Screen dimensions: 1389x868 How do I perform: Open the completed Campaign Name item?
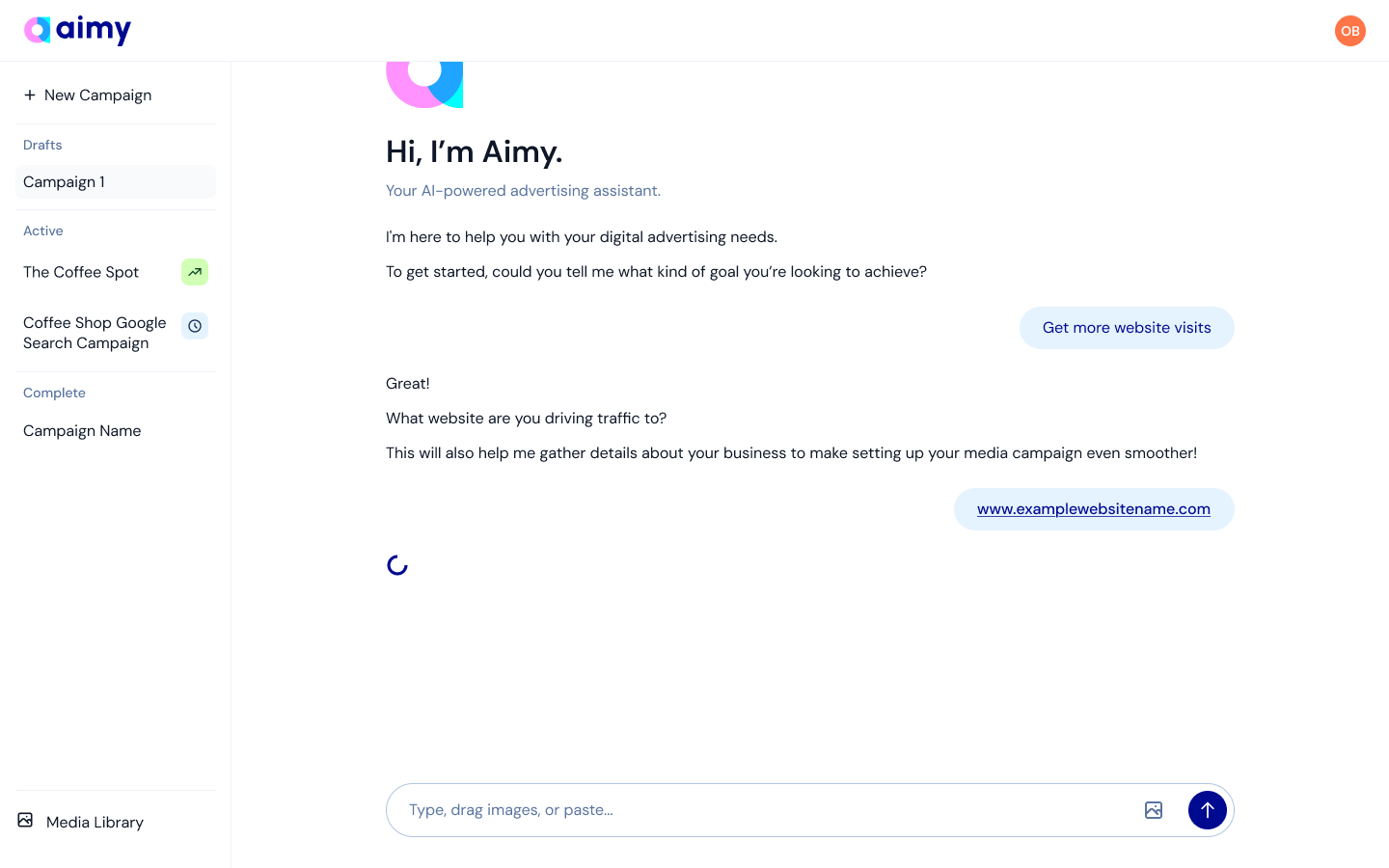click(x=82, y=431)
